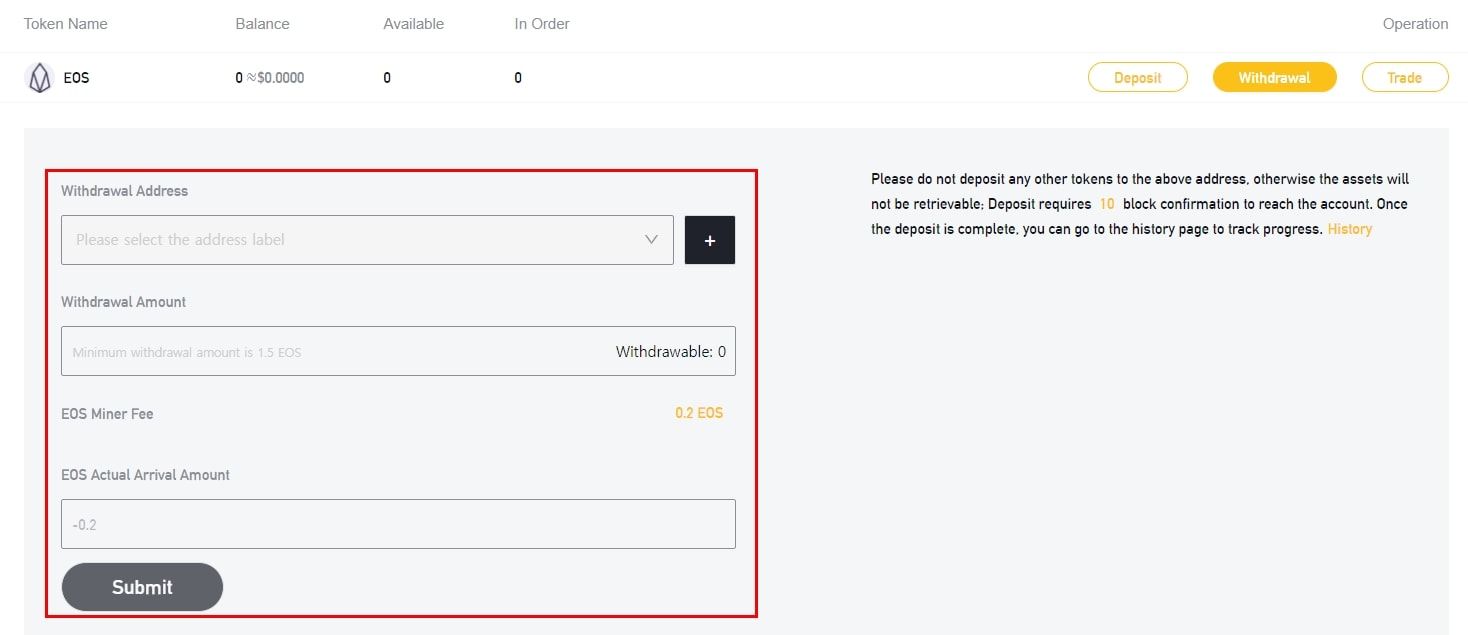Viewport: 1468px width, 635px height.
Task: Click the Withdrawal Address label
Action: [x=124, y=191]
